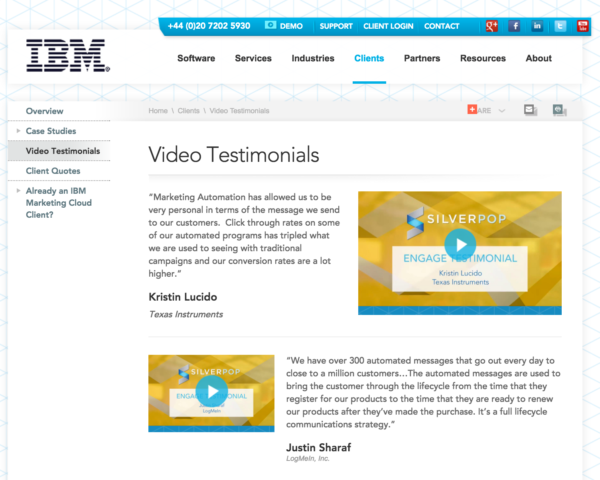
Task: Expand the Share dropdown chevron
Action: click(502, 111)
